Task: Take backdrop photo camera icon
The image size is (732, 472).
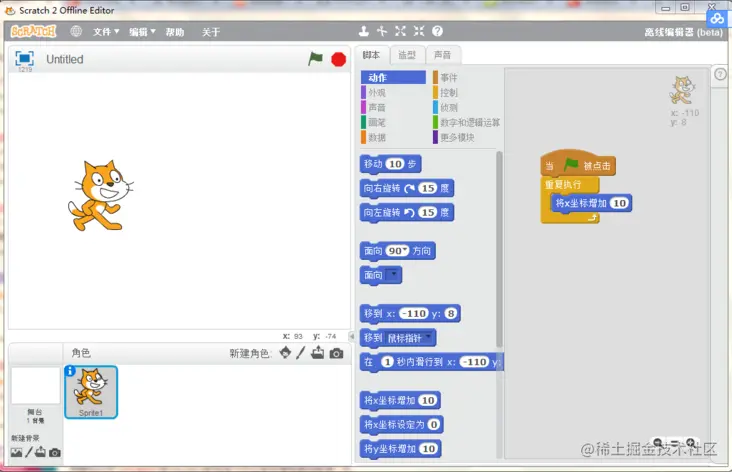Action: 55,452
